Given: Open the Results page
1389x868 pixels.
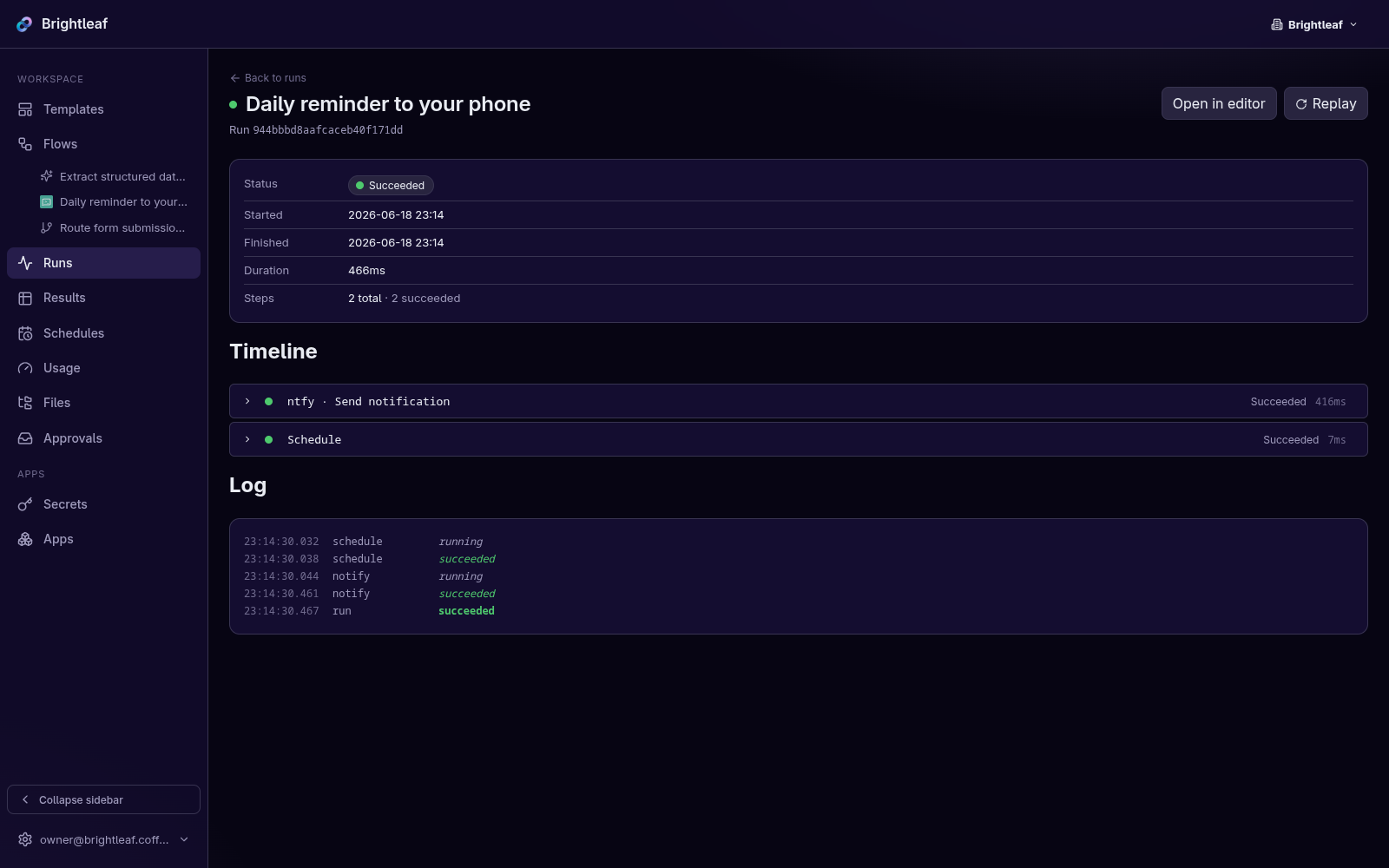Looking at the screenshot, I should click(103, 298).
